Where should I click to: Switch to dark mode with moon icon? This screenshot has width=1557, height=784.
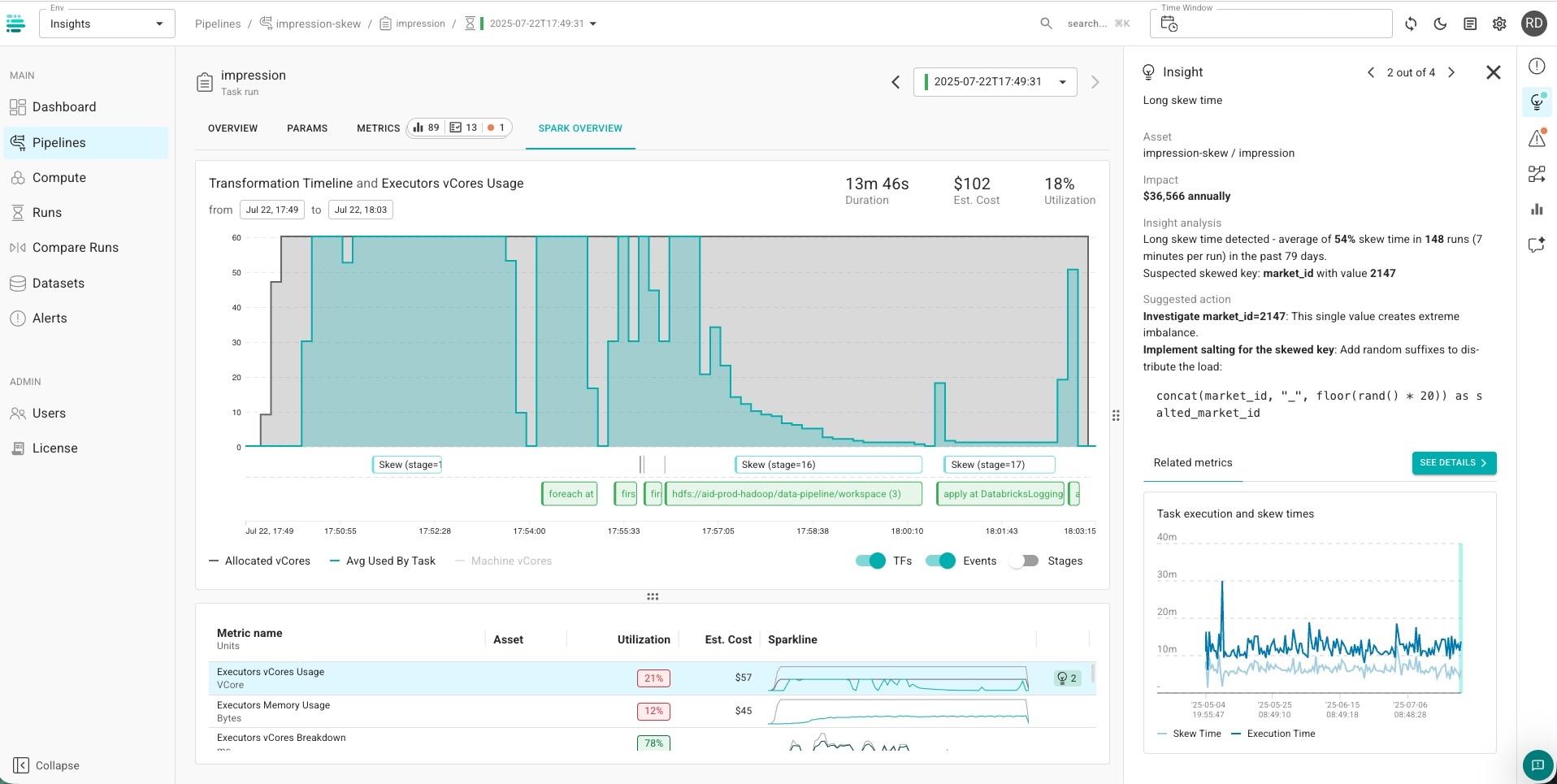click(x=1440, y=24)
